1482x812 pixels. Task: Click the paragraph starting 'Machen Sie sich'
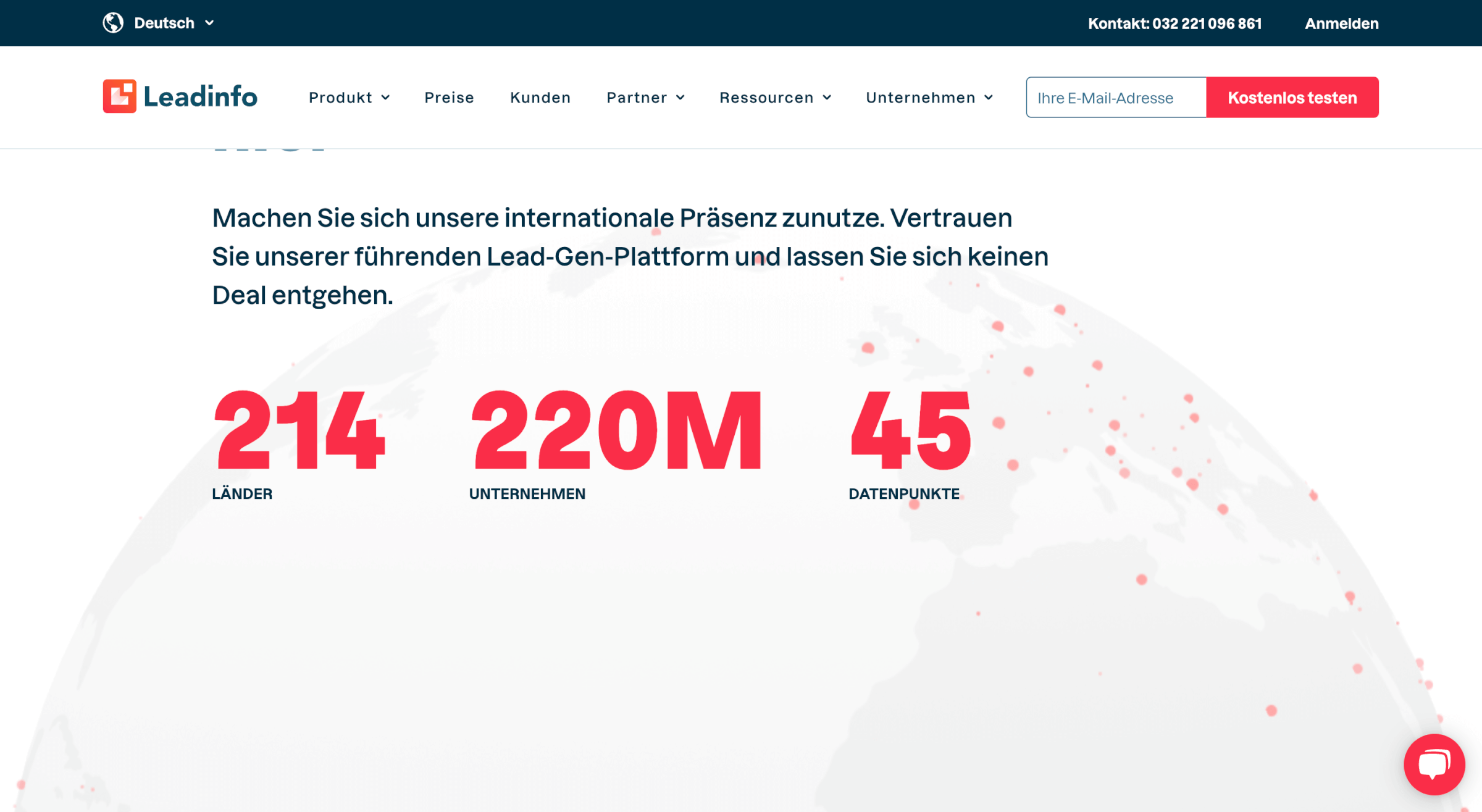630,256
